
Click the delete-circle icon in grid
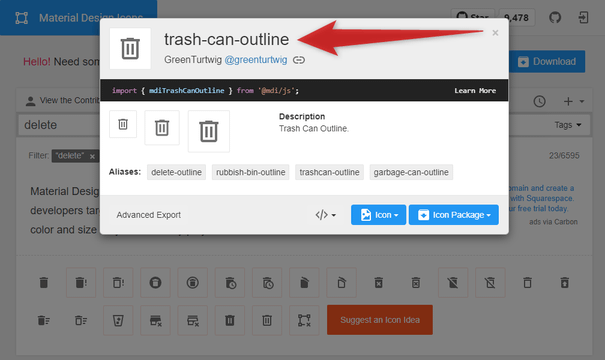pyautogui.click(x=155, y=283)
